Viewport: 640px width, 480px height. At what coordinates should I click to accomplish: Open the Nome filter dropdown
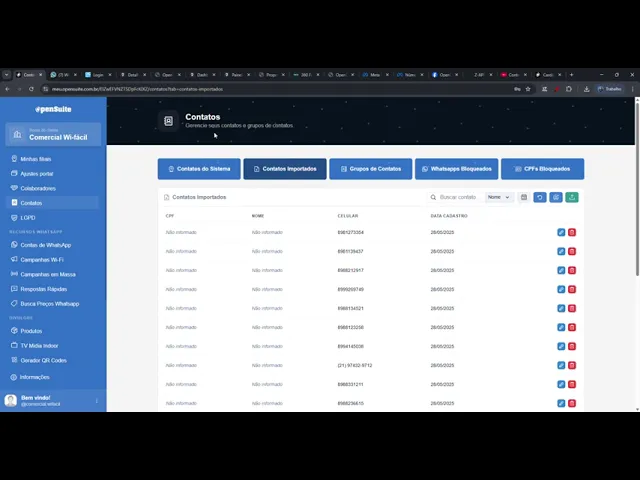click(x=498, y=197)
